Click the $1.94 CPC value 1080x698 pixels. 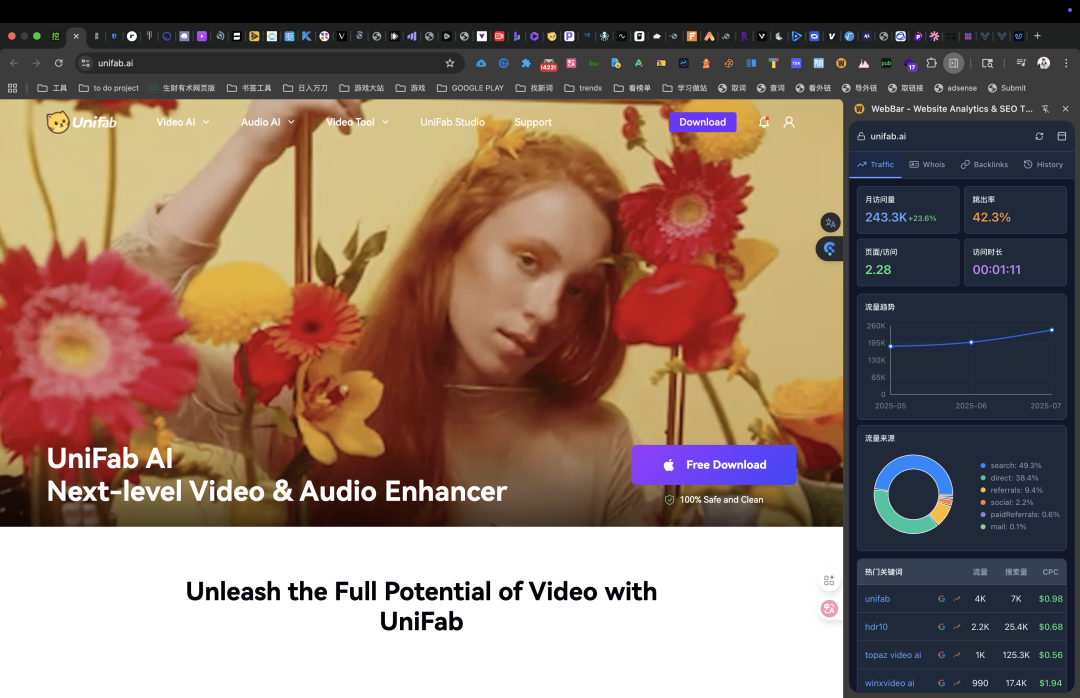1050,684
